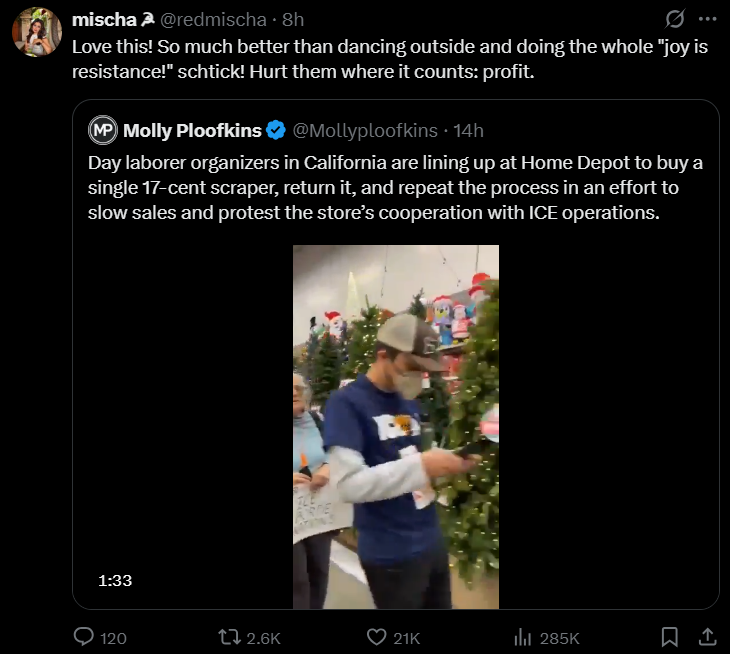Click the 1:33 video duration label
The width and height of the screenshot is (730, 654).
click(116, 579)
